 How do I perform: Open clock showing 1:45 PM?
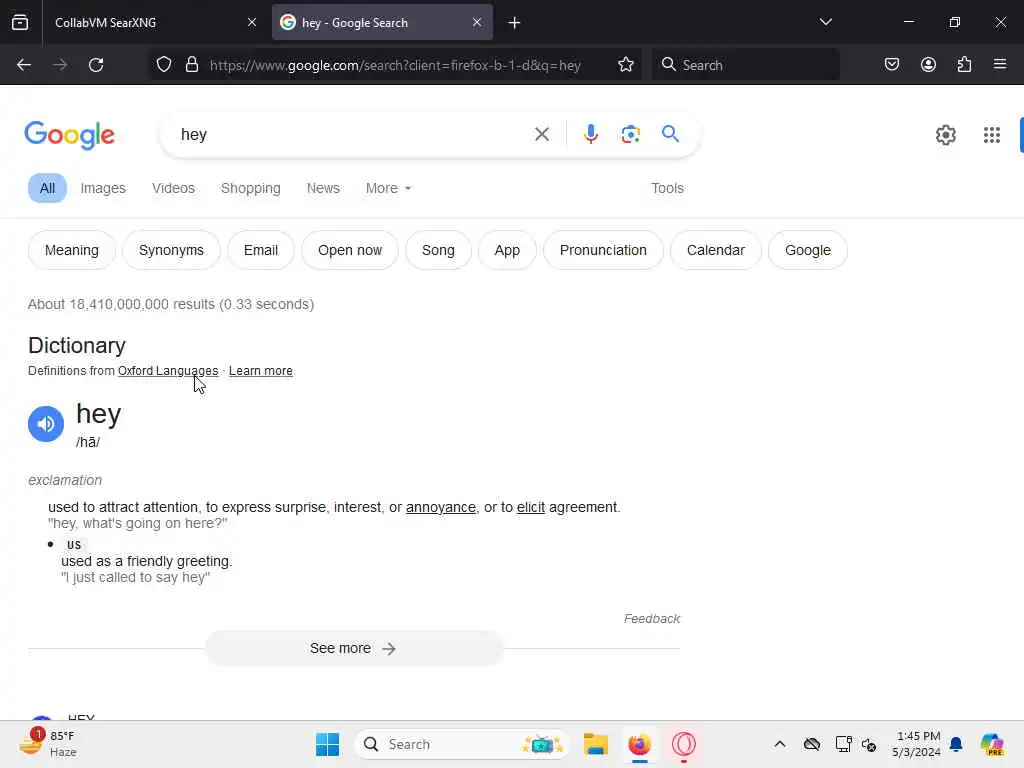point(916,744)
